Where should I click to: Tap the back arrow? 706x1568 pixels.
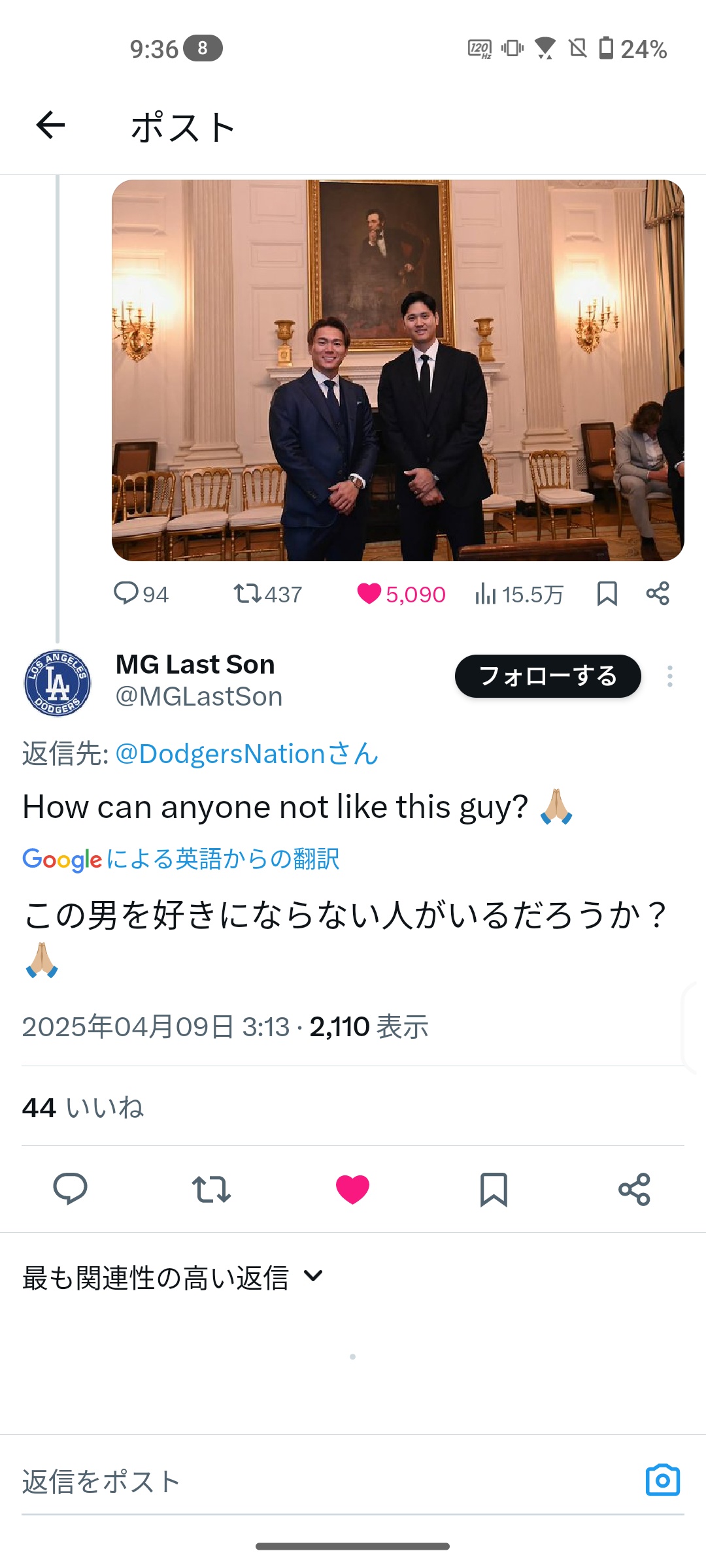tap(50, 125)
